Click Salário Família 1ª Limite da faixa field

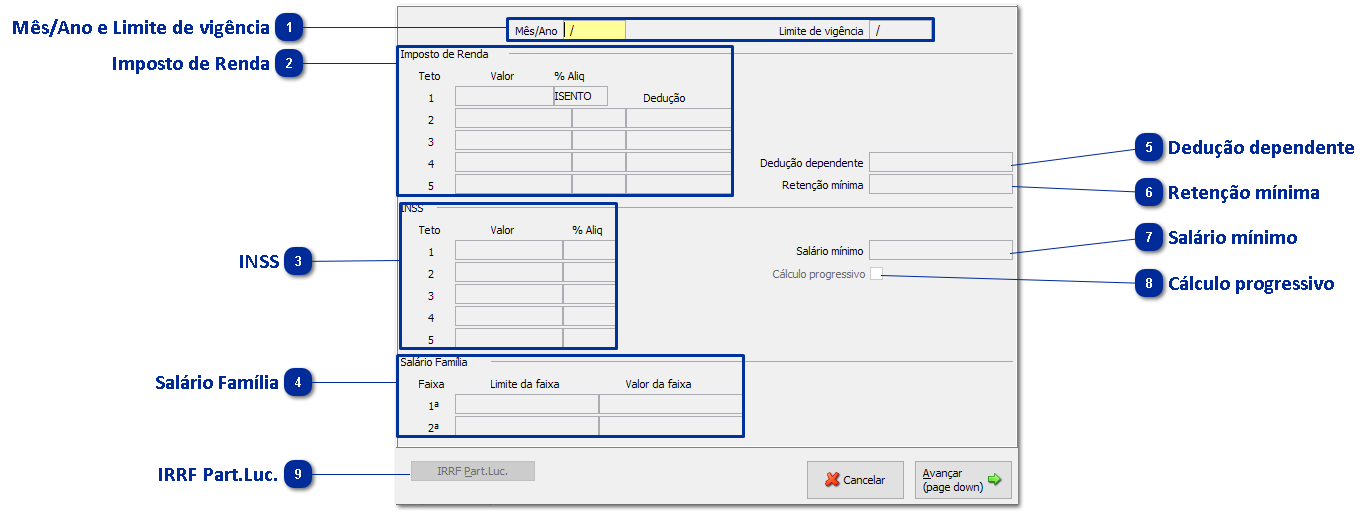tap(526, 405)
